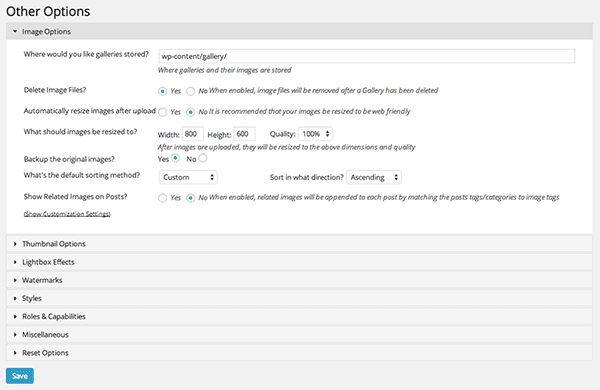This screenshot has width=600, height=390.
Task: Choose No for automatic image resize
Action: pyautogui.click(x=191, y=112)
